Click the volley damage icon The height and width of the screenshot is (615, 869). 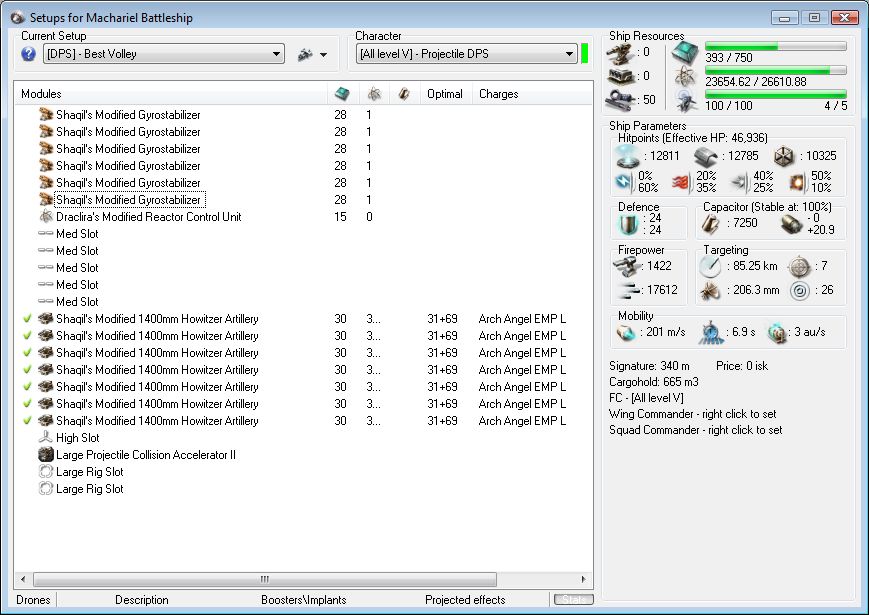[628, 290]
